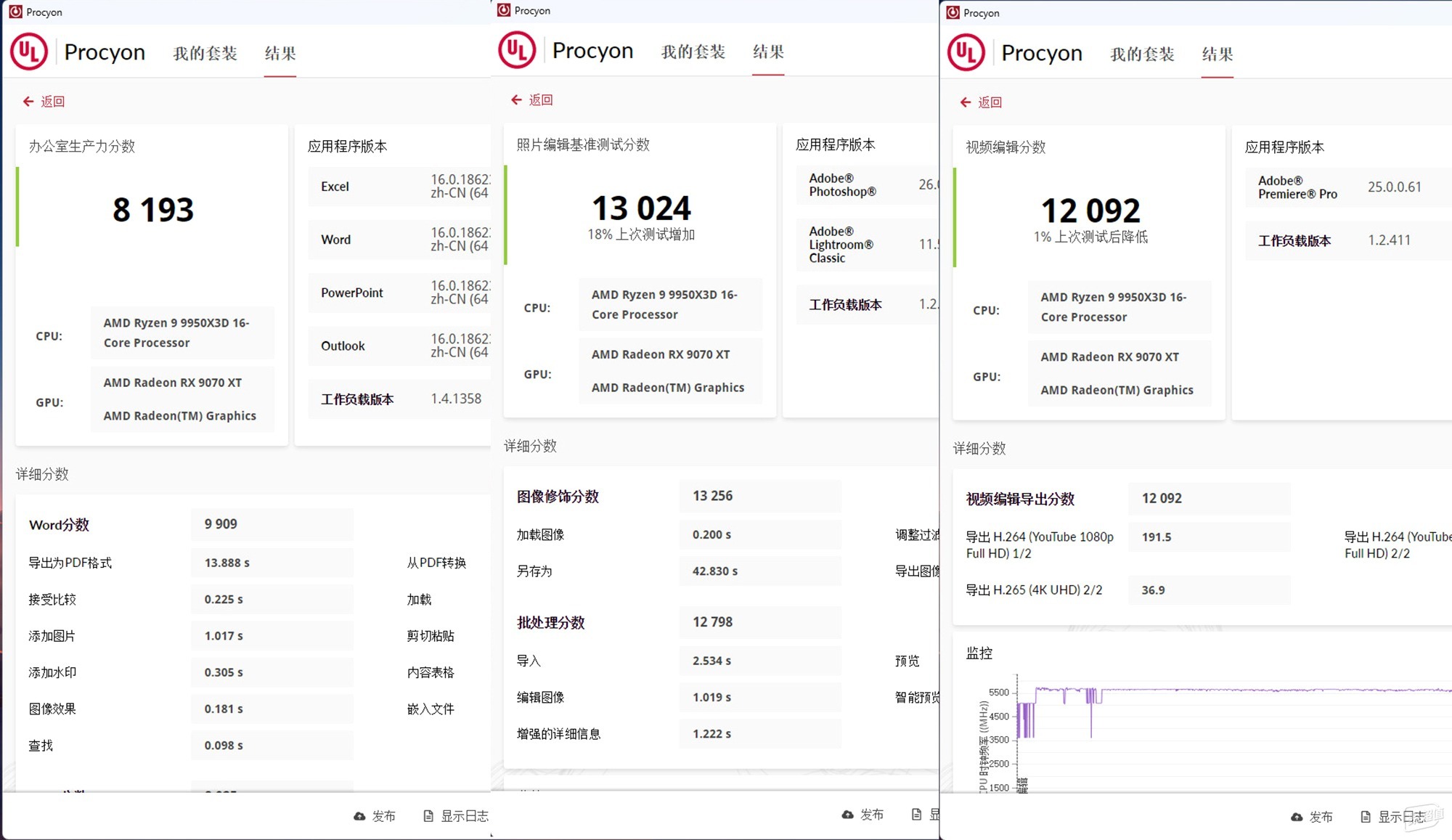Click the AMD Radeon RX 9070 XT entry in the left window
1452x840 pixels.
click(173, 383)
